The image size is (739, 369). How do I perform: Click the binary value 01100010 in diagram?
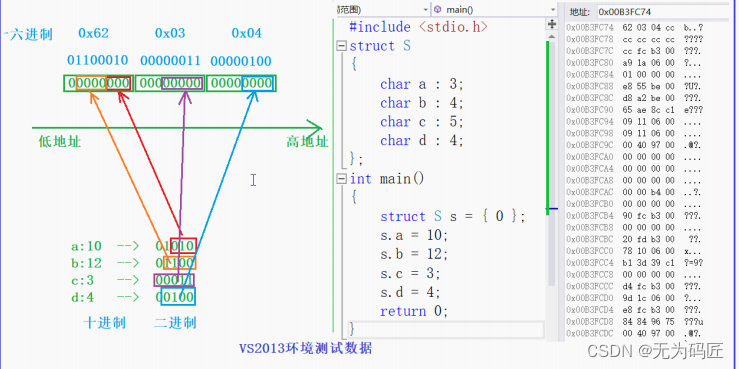tap(98, 61)
